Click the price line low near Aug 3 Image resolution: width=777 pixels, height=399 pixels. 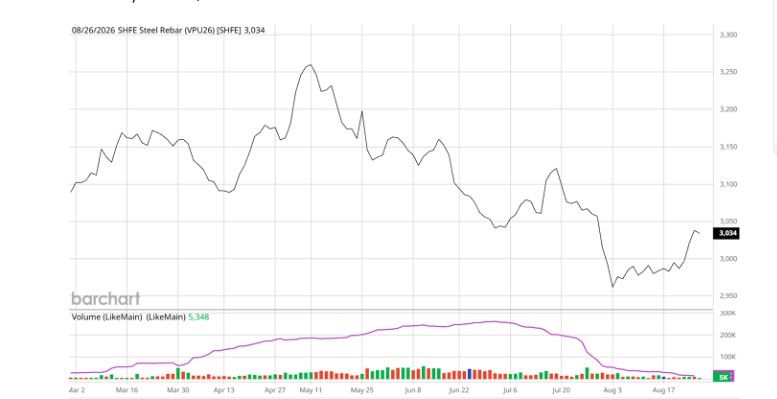[612, 286]
